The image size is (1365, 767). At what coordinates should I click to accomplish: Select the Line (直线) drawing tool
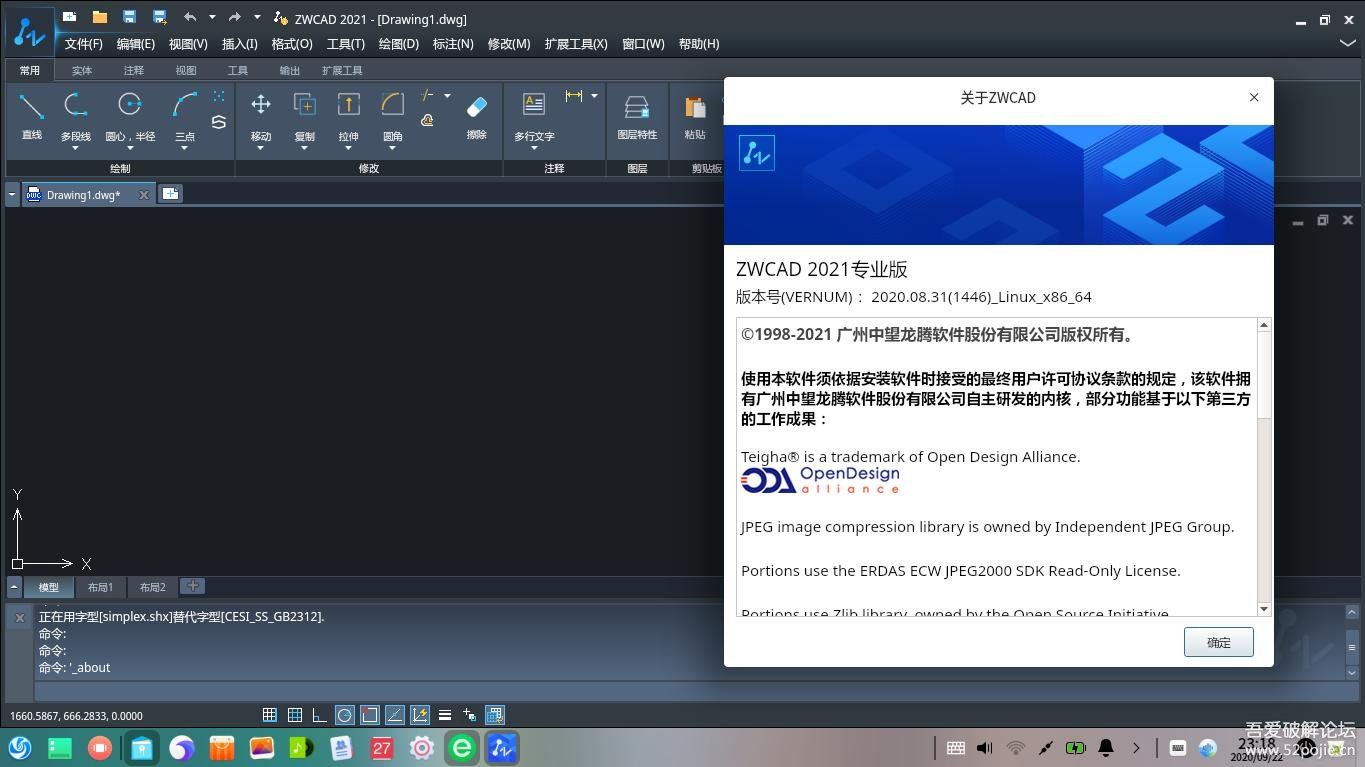tap(32, 115)
